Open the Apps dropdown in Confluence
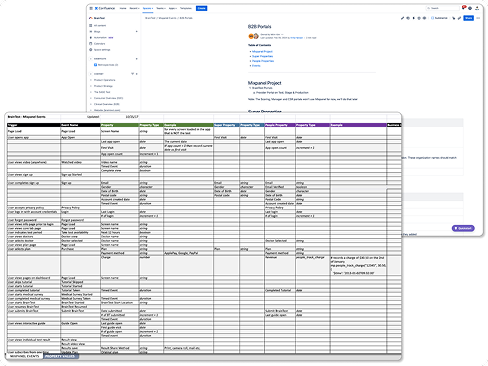This screenshot has width=488, height=366. [172, 8]
